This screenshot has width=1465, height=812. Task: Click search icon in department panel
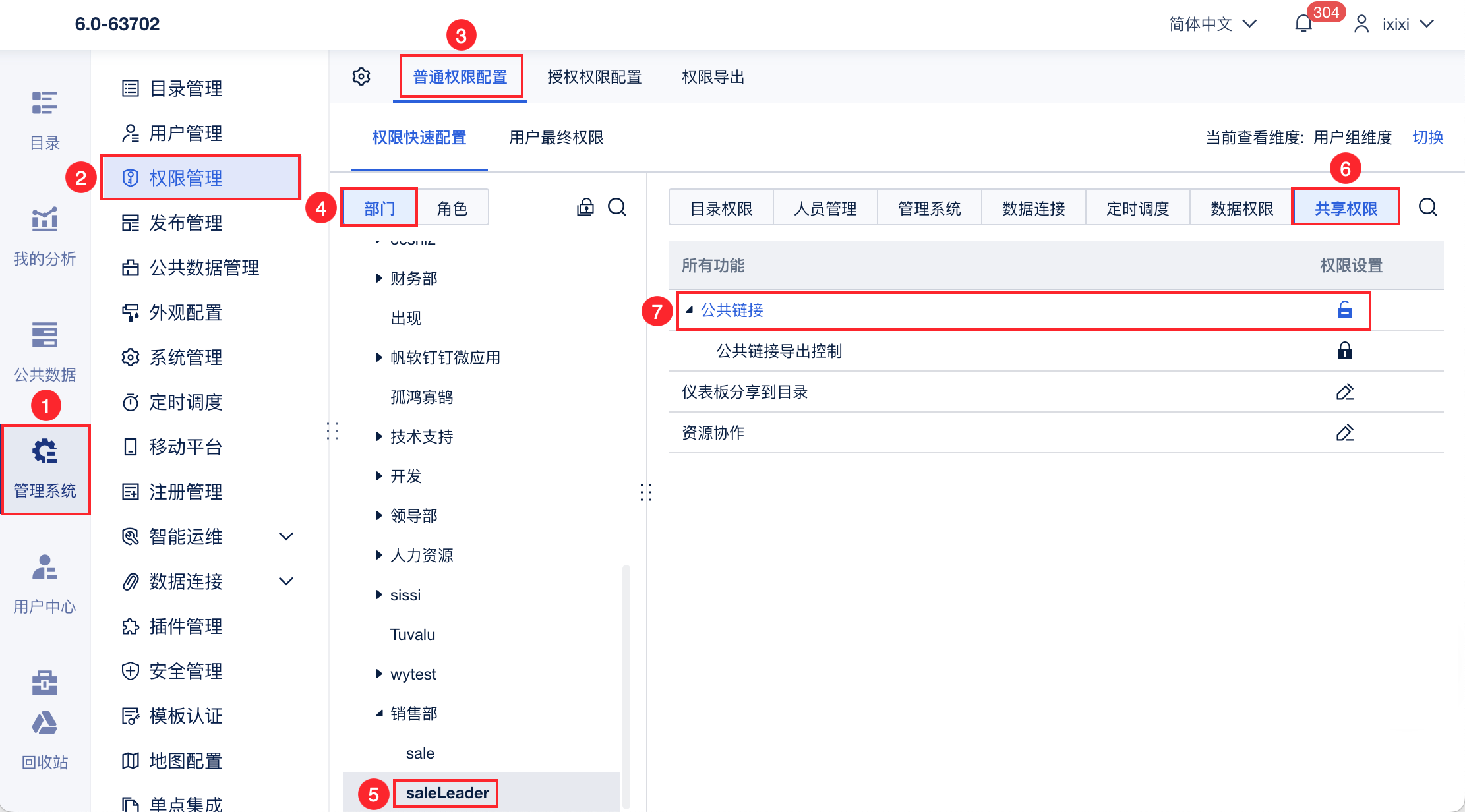[617, 208]
